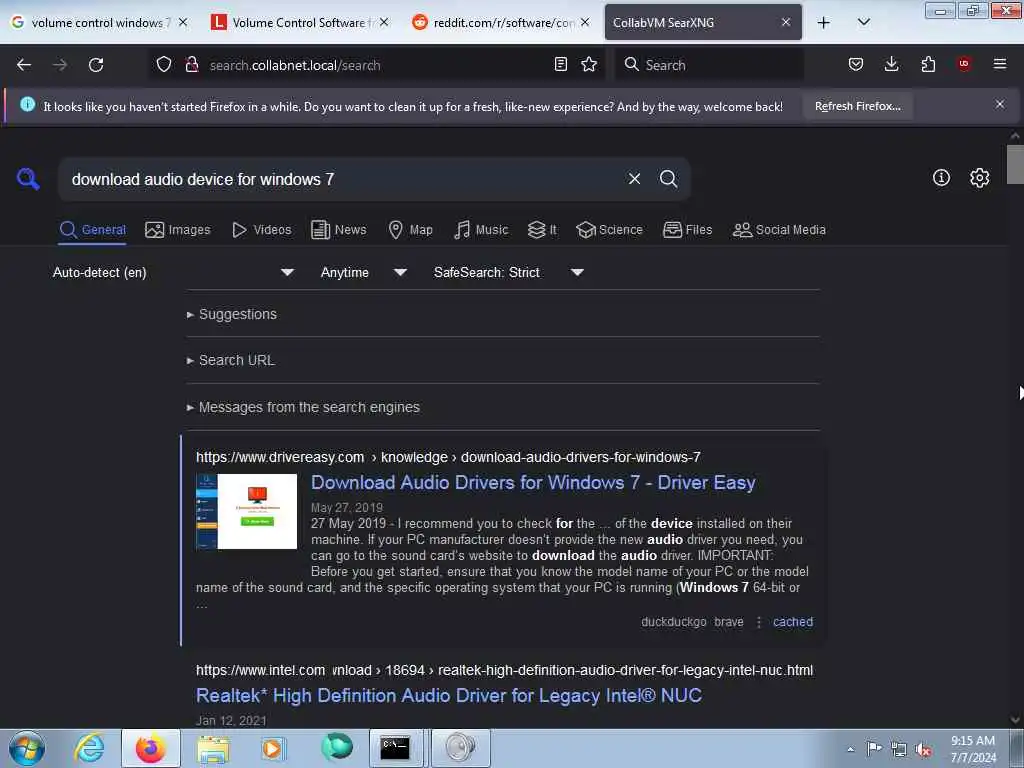Screen dimensions: 1024x768
Task: Open the speaker volume taskbar window
Action: (460, 748)
